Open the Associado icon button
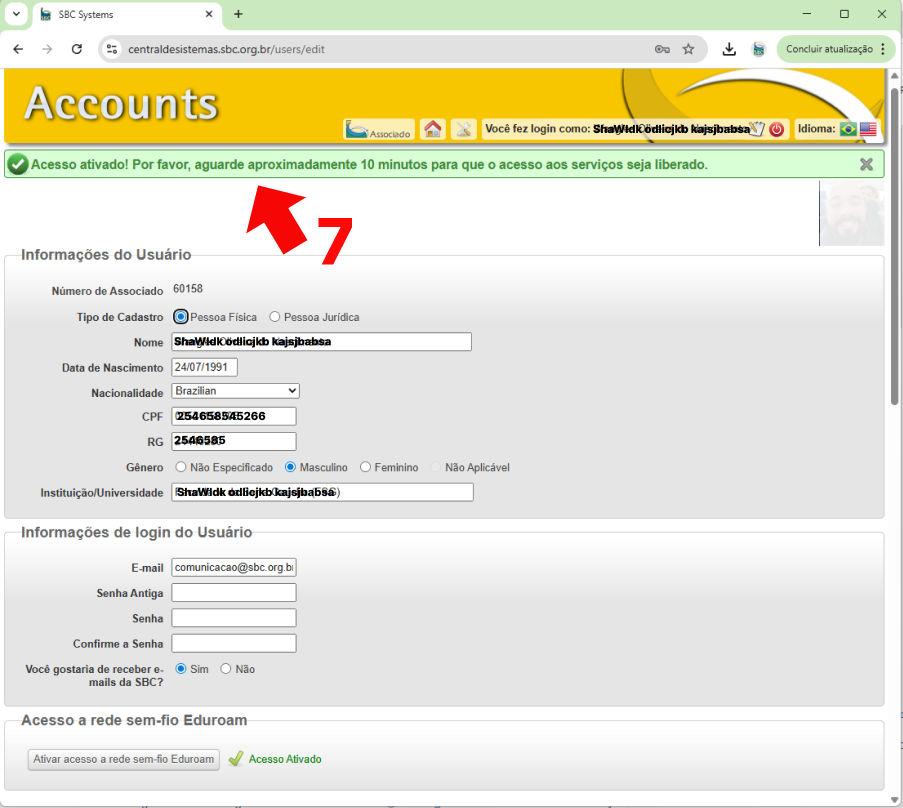The image size is (903, 808). tap(379, 129)
